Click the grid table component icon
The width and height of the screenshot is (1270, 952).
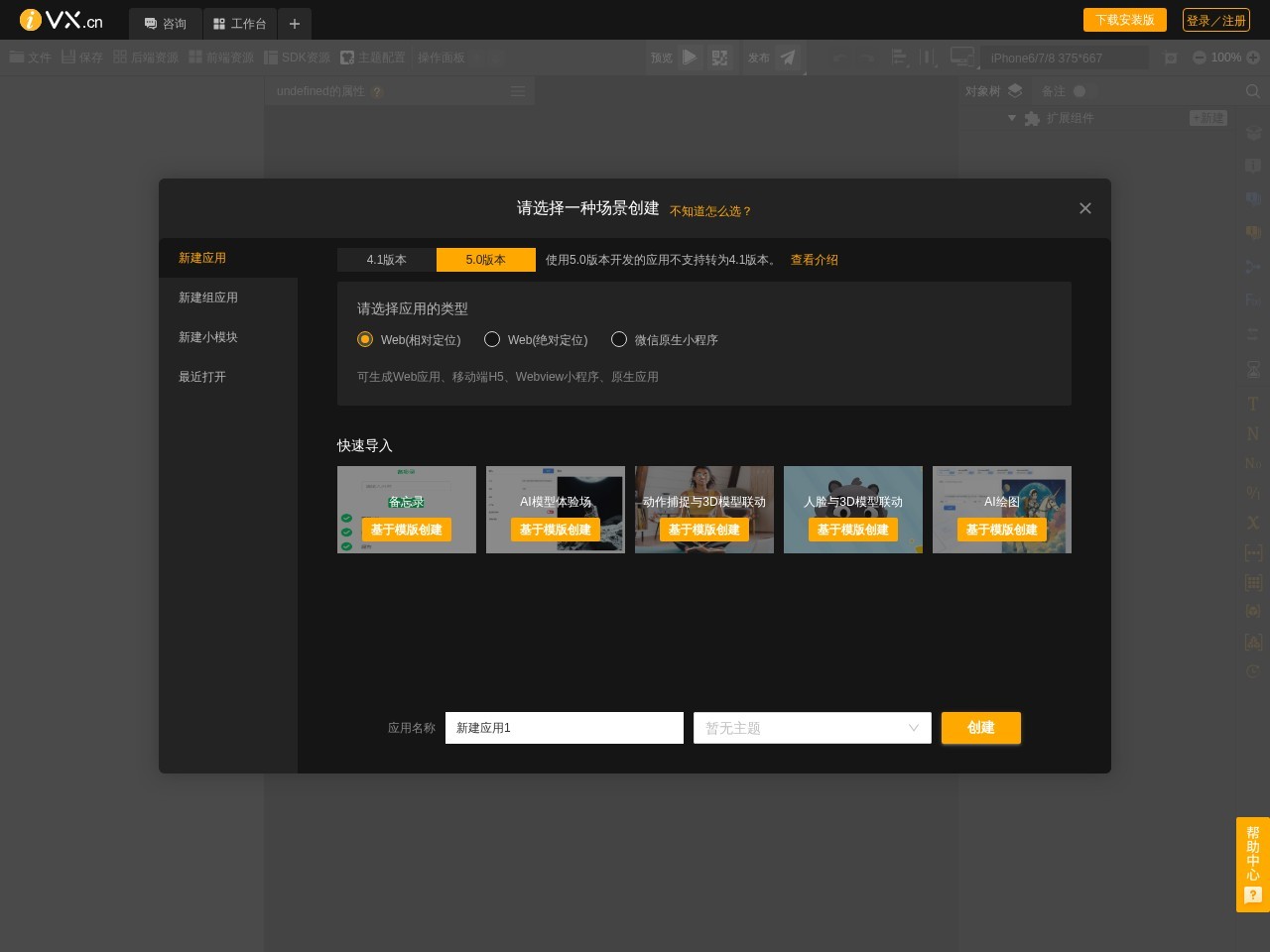click(1253, 582)
